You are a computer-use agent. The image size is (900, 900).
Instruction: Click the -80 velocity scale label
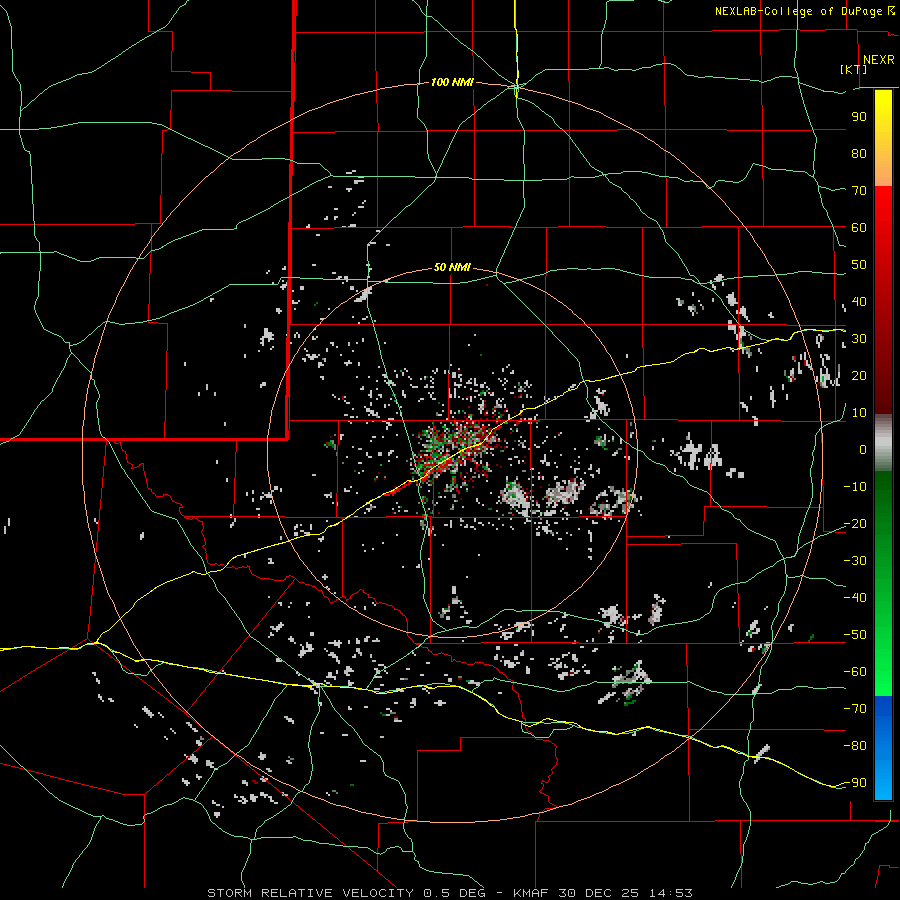coord(855,746)
